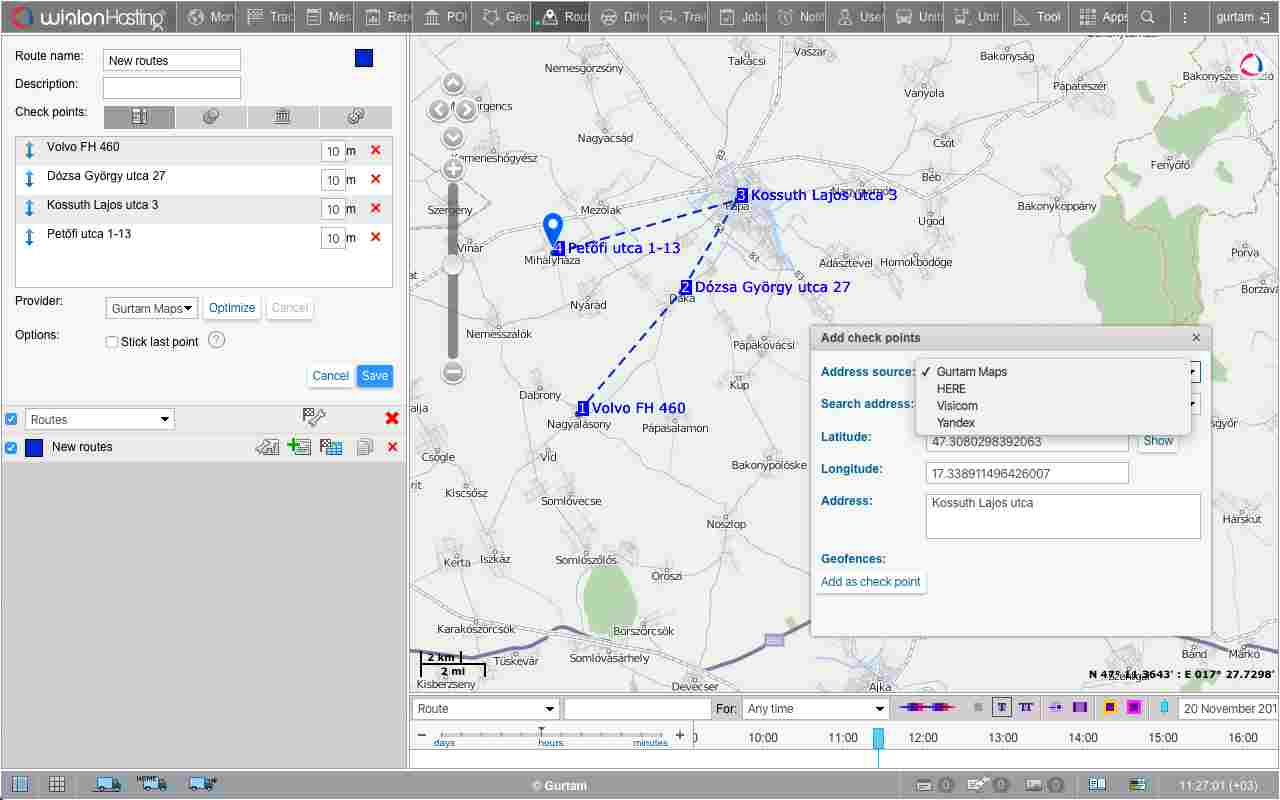Open the blue route color swatch
Screen dimensions: 1280x800
pos(364,58)
